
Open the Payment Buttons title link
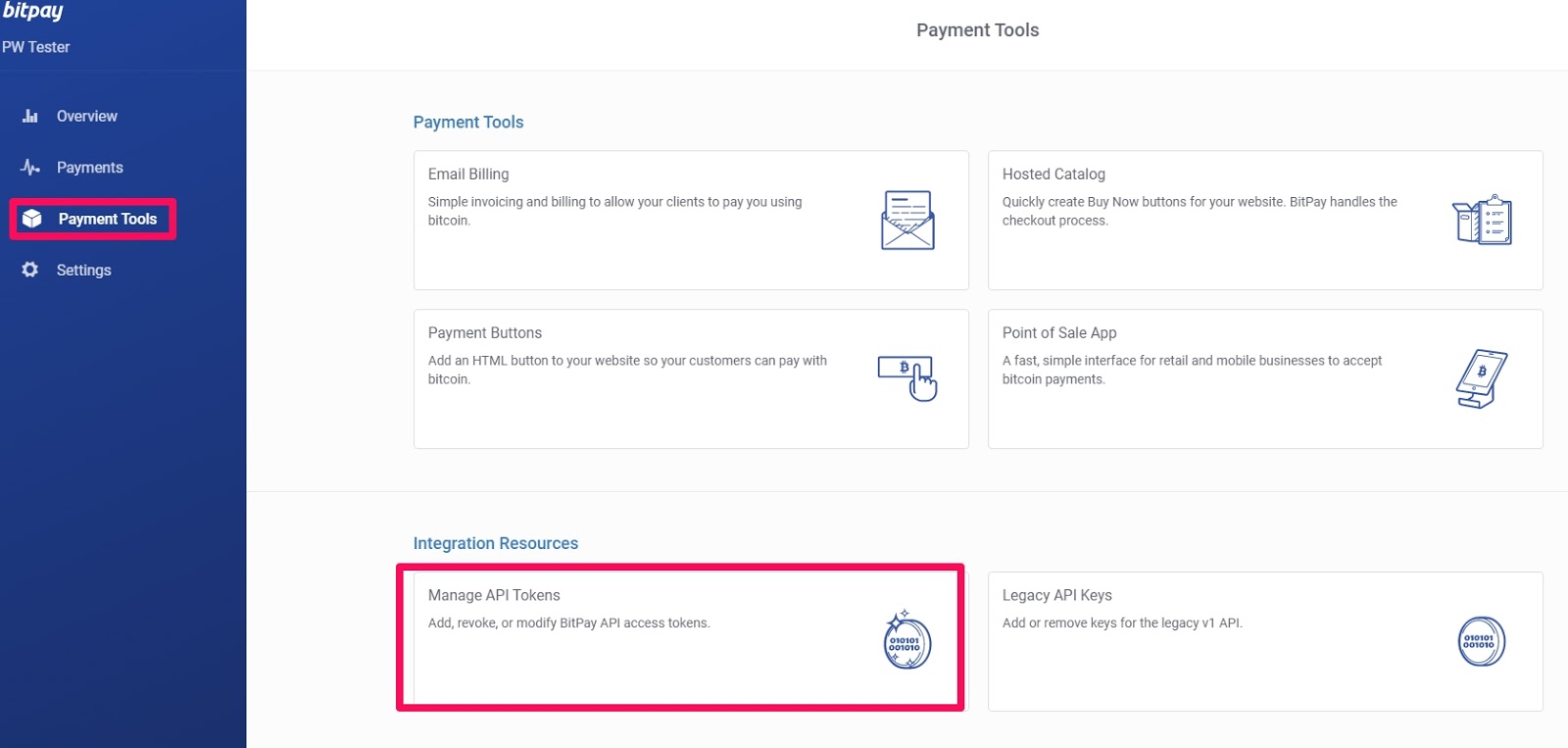pos(485,332)
